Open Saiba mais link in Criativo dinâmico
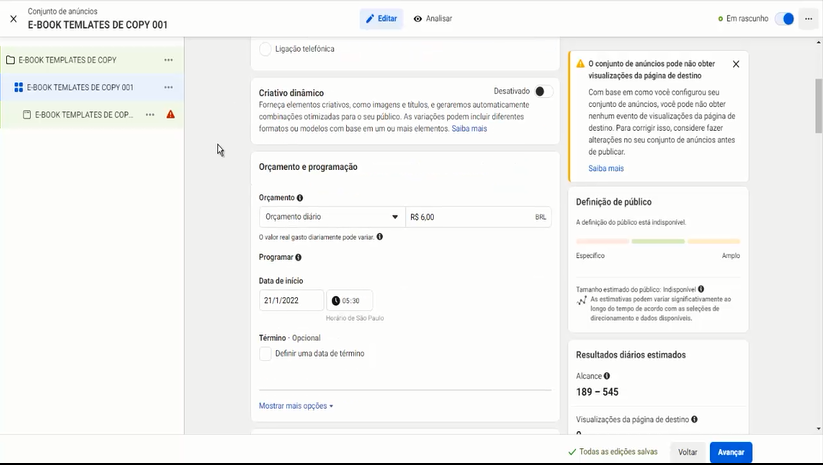 469,129
